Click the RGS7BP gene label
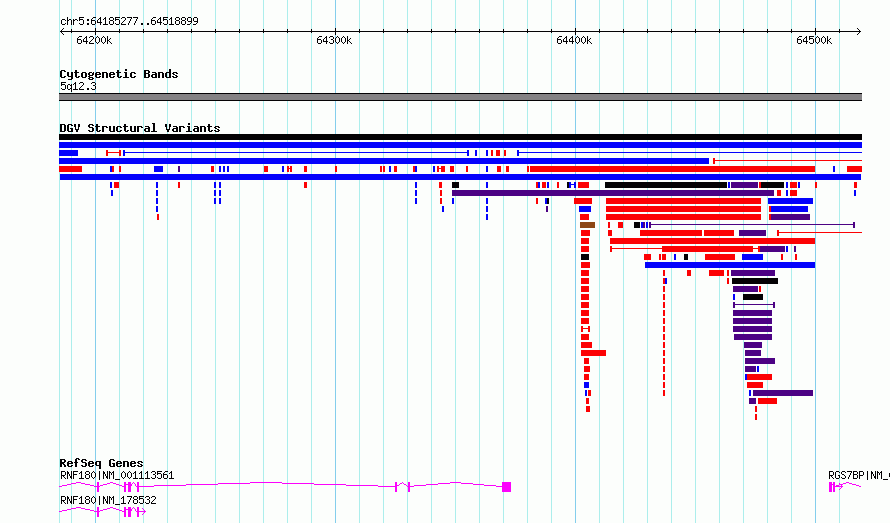The height and width of the screenshot is (523, 890). click(858, 475)
